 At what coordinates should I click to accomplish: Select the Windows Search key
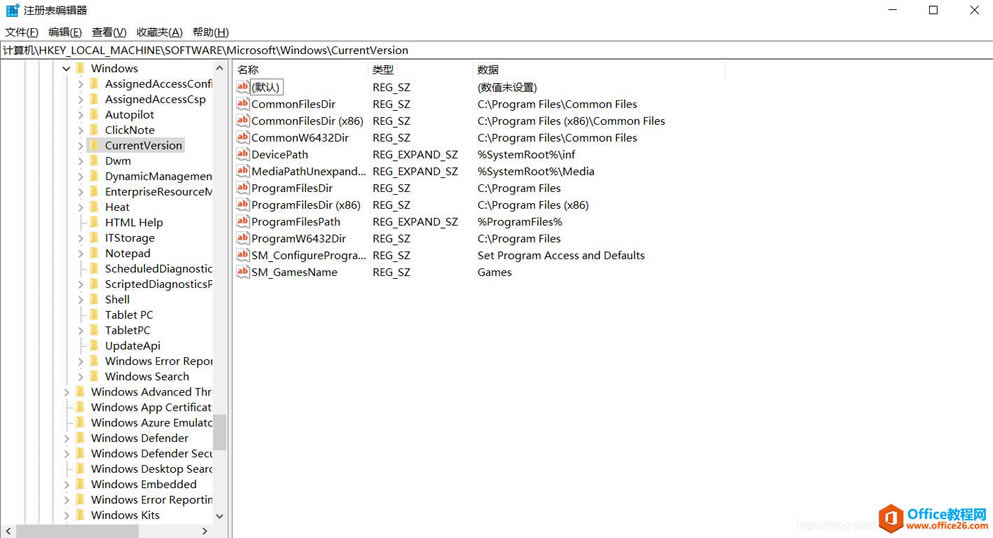pos(147,377)
